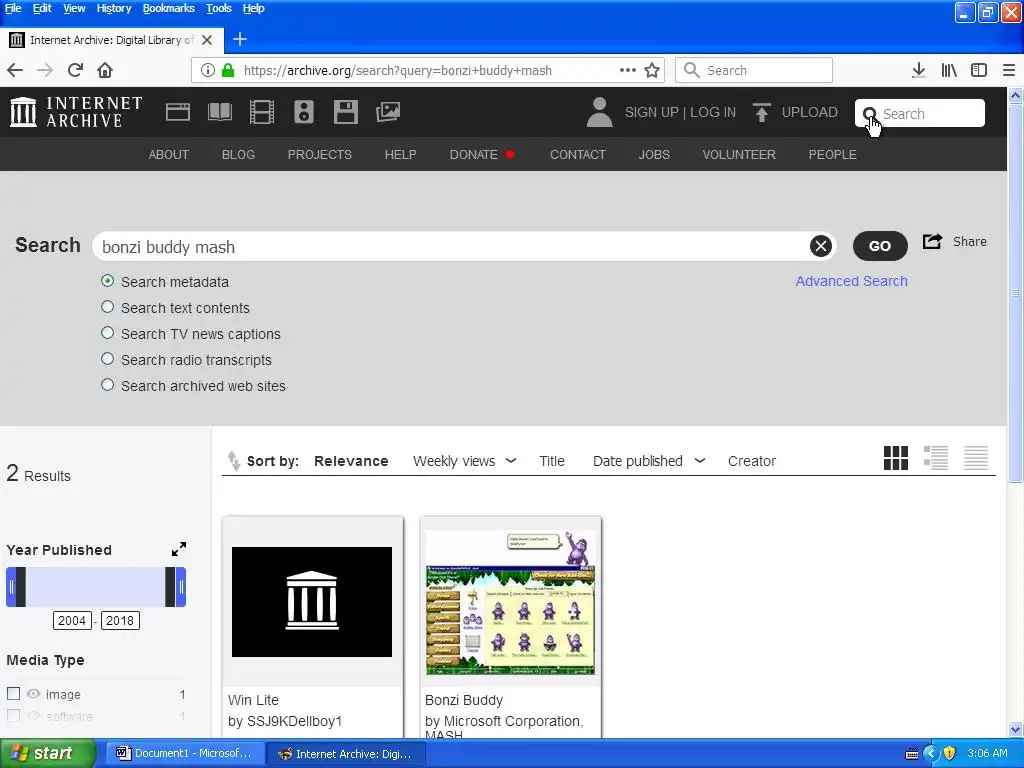This screenshot has width=1024, height=768.
Task: Select Search TV news captions option
Action: 108,333
